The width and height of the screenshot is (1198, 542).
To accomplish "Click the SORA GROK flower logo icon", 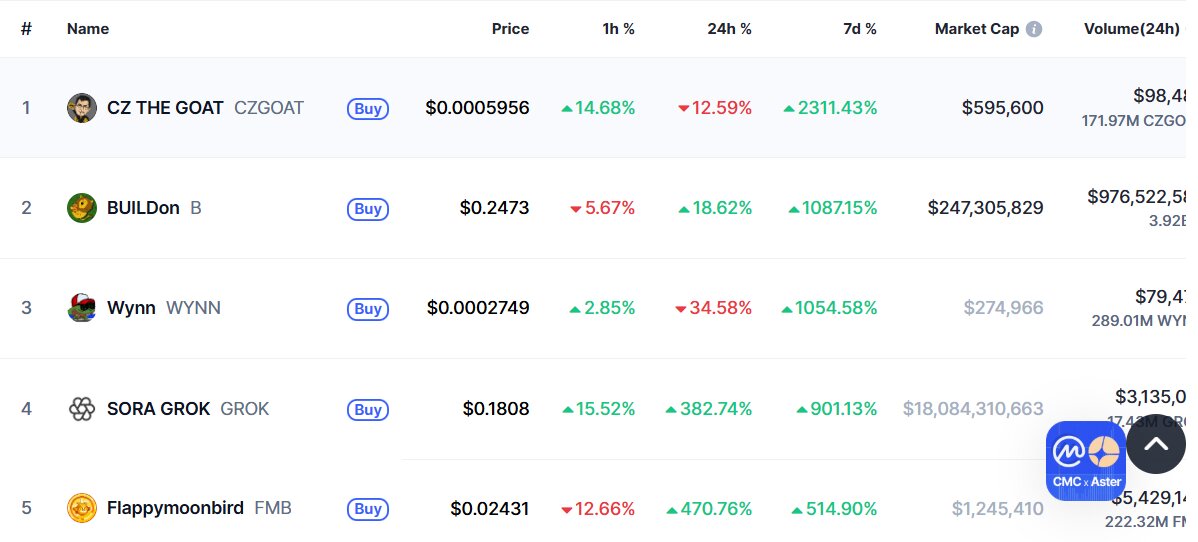I will (82, 409).
